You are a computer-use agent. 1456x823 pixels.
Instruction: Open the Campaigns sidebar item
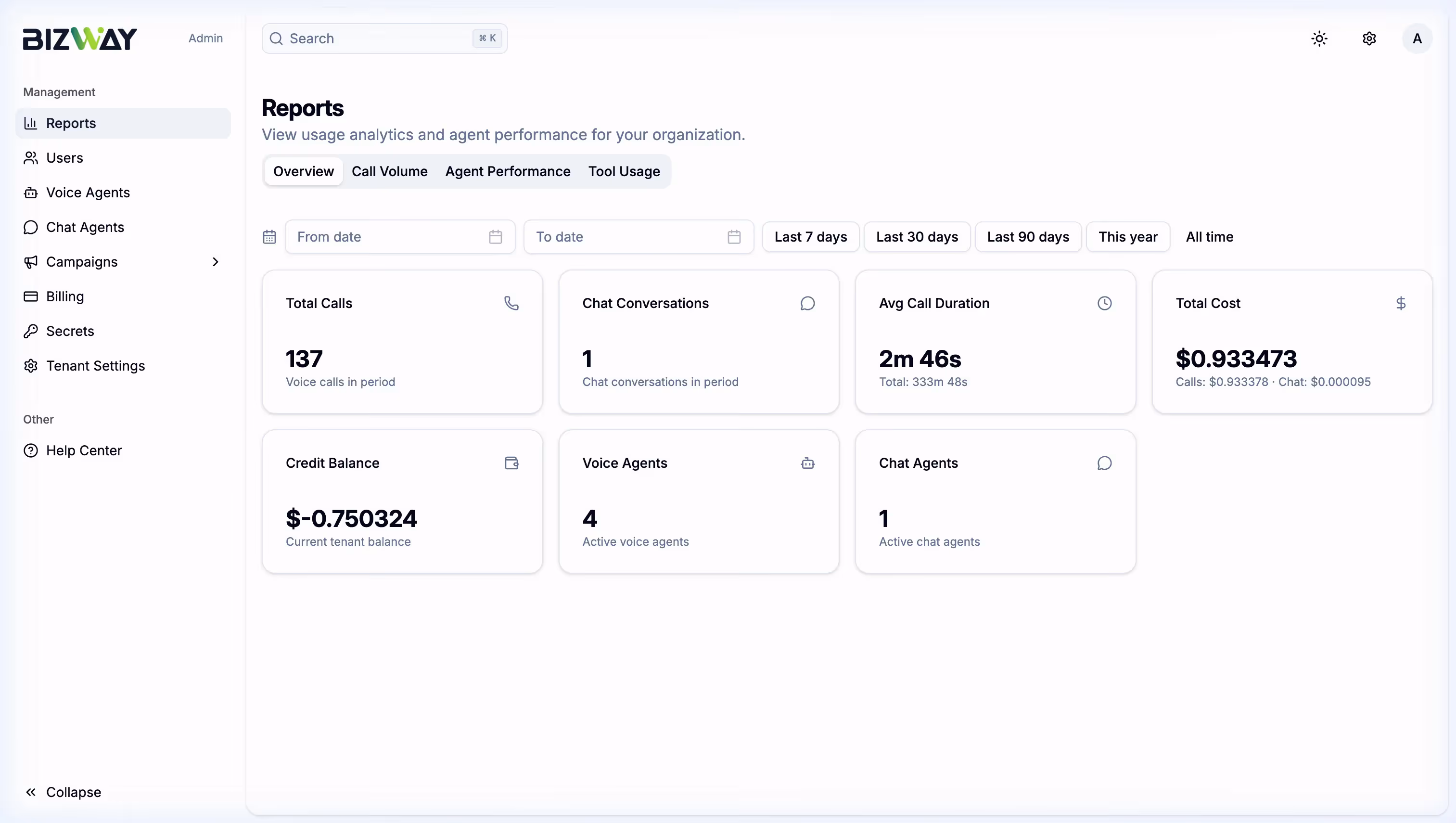coord(123,262)
